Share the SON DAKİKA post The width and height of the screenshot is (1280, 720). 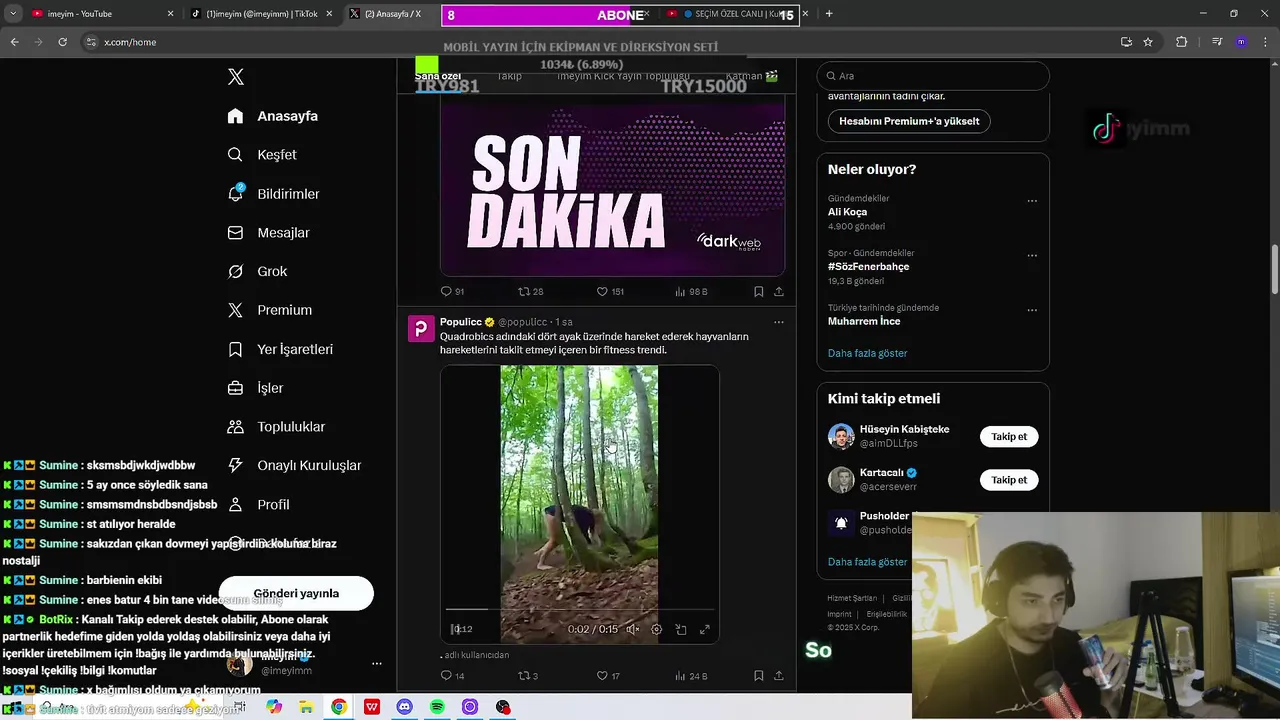point(779,292)
